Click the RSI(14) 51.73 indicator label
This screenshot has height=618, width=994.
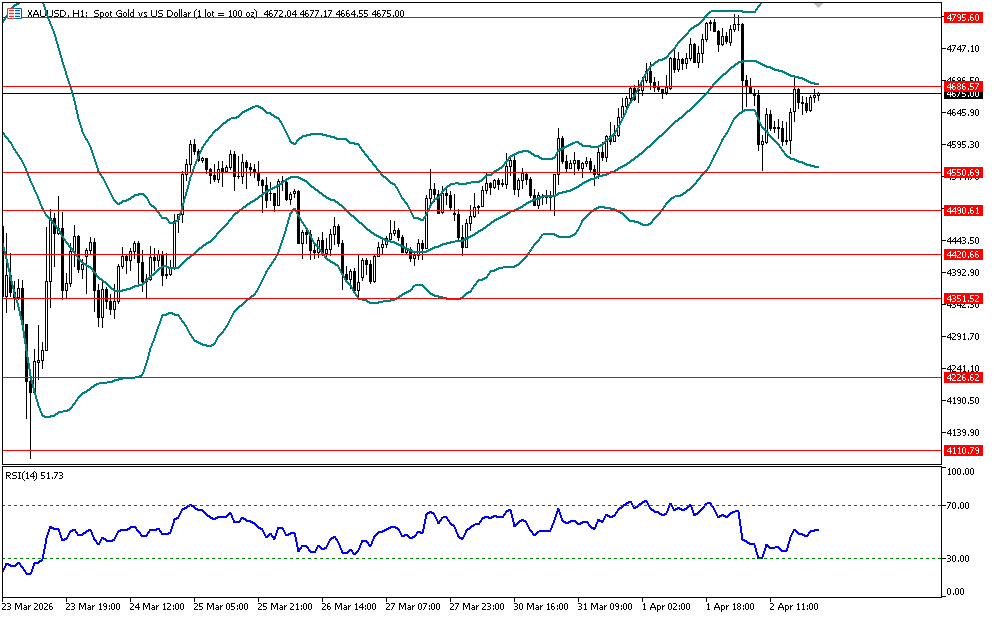pyautogui.click(x=36, y=474)
